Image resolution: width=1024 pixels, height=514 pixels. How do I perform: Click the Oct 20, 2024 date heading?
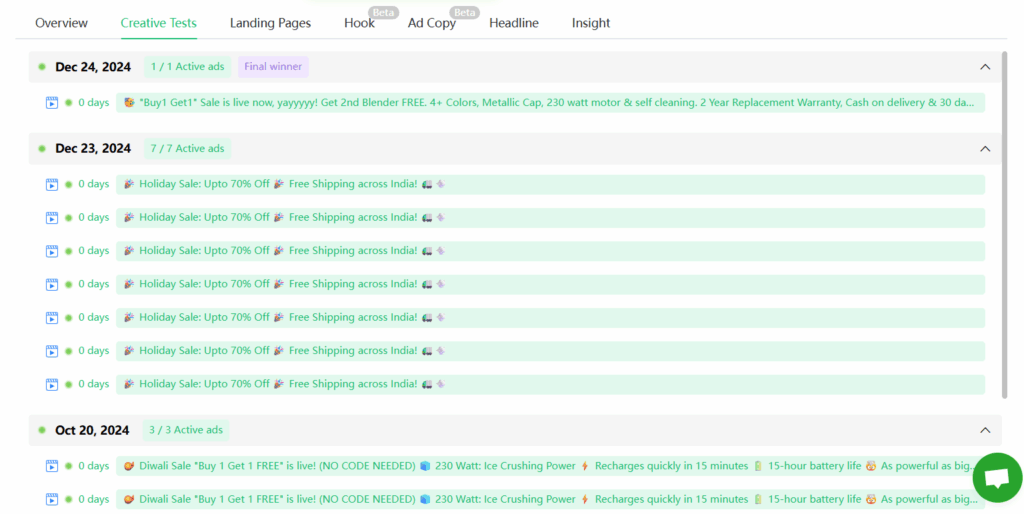coord(92,430)
